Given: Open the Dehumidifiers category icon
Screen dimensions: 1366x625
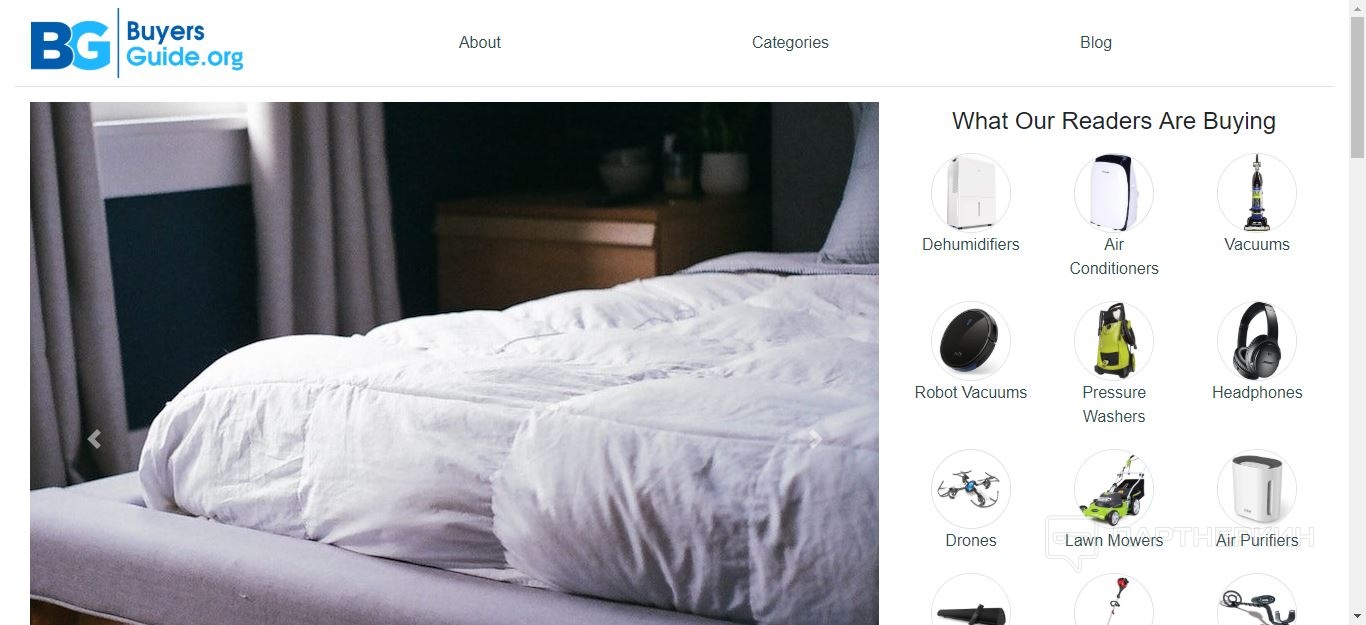Looking at the screenshot, I should click(970, 192).
